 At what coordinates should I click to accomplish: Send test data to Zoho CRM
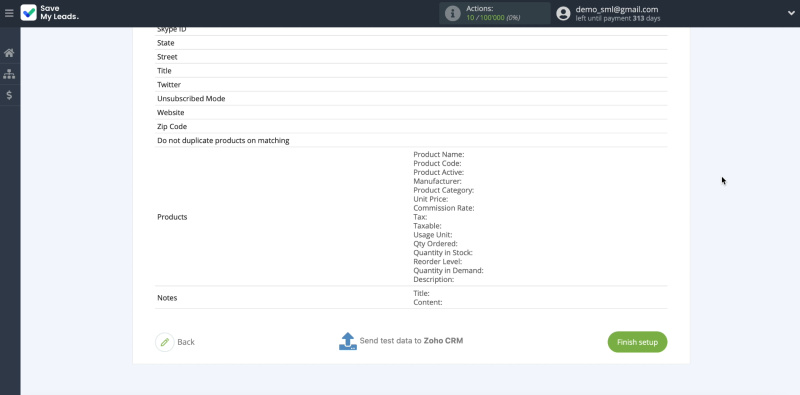coord(411,341)
